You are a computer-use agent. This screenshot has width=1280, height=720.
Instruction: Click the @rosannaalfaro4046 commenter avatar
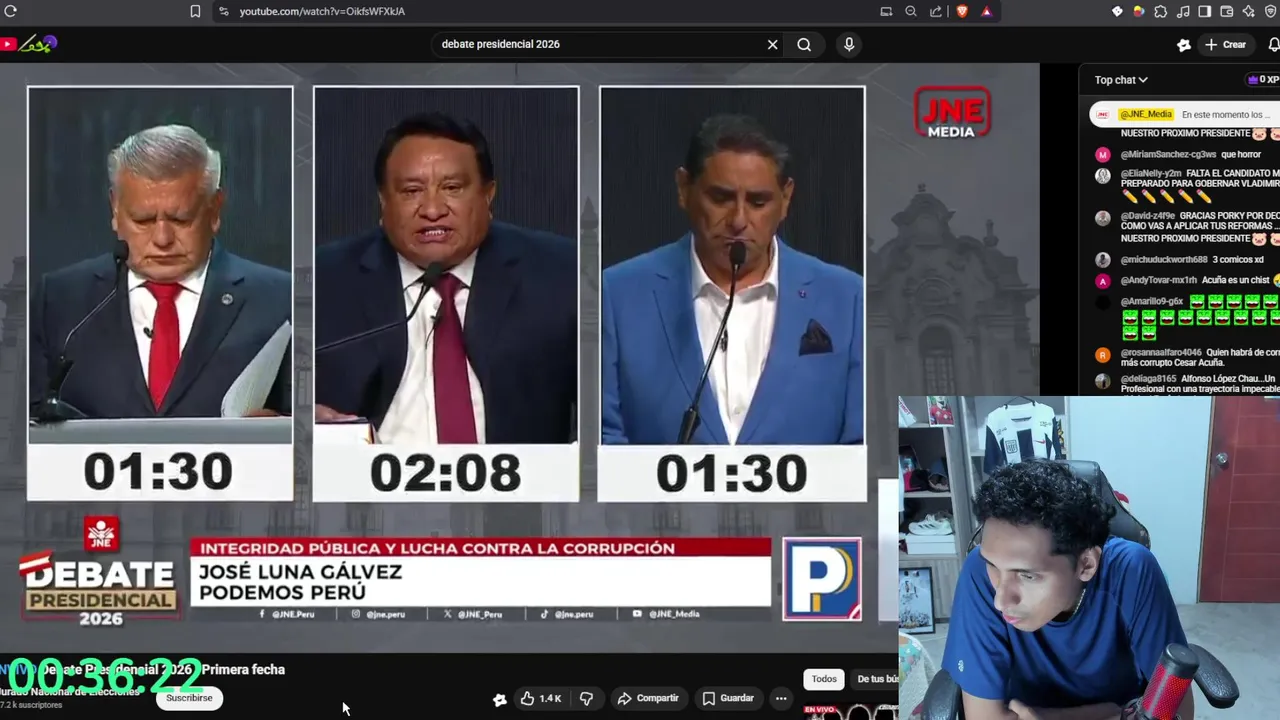(1103, 355)
